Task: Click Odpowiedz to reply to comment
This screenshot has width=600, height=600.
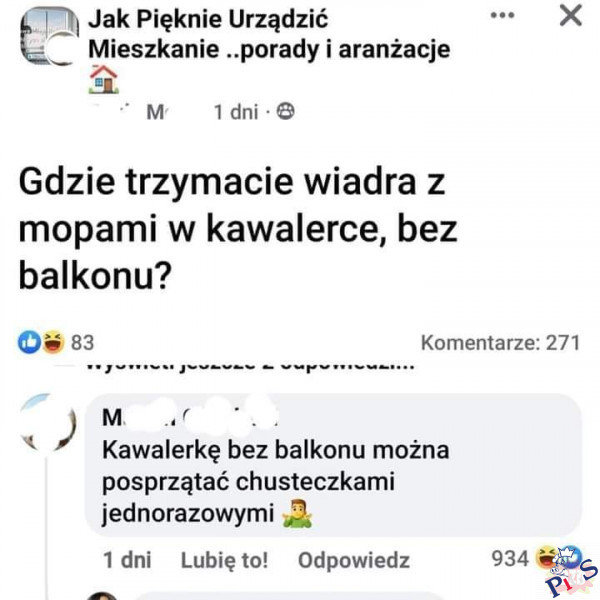Action: click(354, 561)
